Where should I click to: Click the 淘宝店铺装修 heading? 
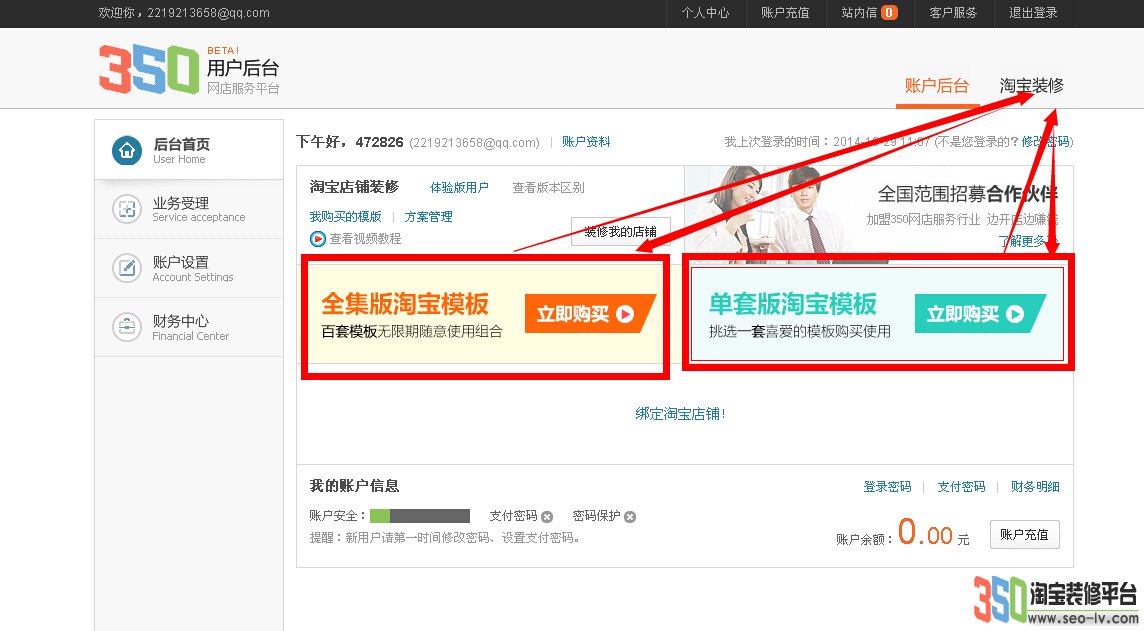[354, 187]
